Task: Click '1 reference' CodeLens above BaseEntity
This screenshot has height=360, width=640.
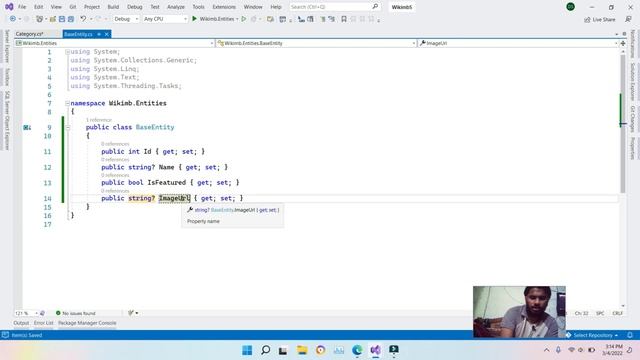Action: pos(98,120)
